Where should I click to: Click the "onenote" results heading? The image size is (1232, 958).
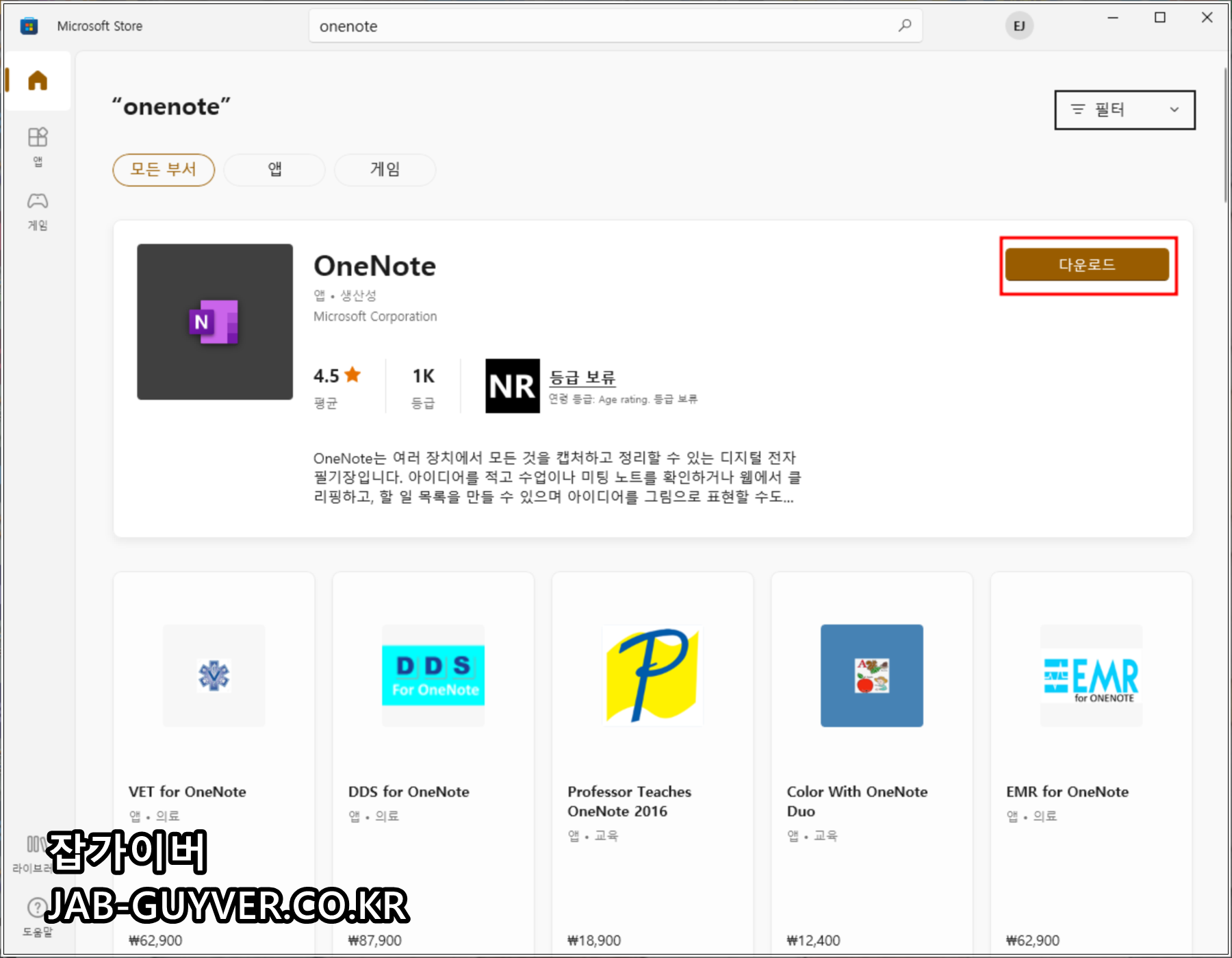coord(171,107)
